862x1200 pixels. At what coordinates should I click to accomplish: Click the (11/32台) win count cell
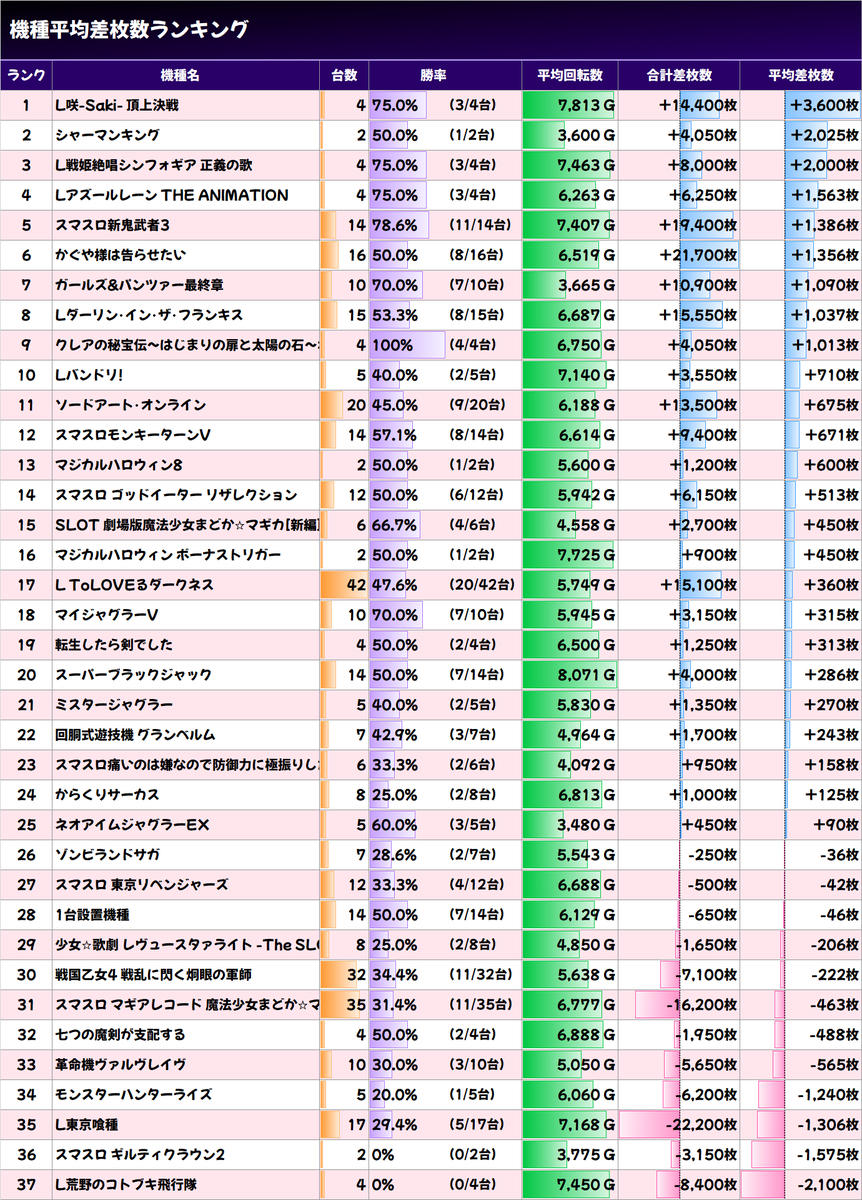click(x=482, y=975)
